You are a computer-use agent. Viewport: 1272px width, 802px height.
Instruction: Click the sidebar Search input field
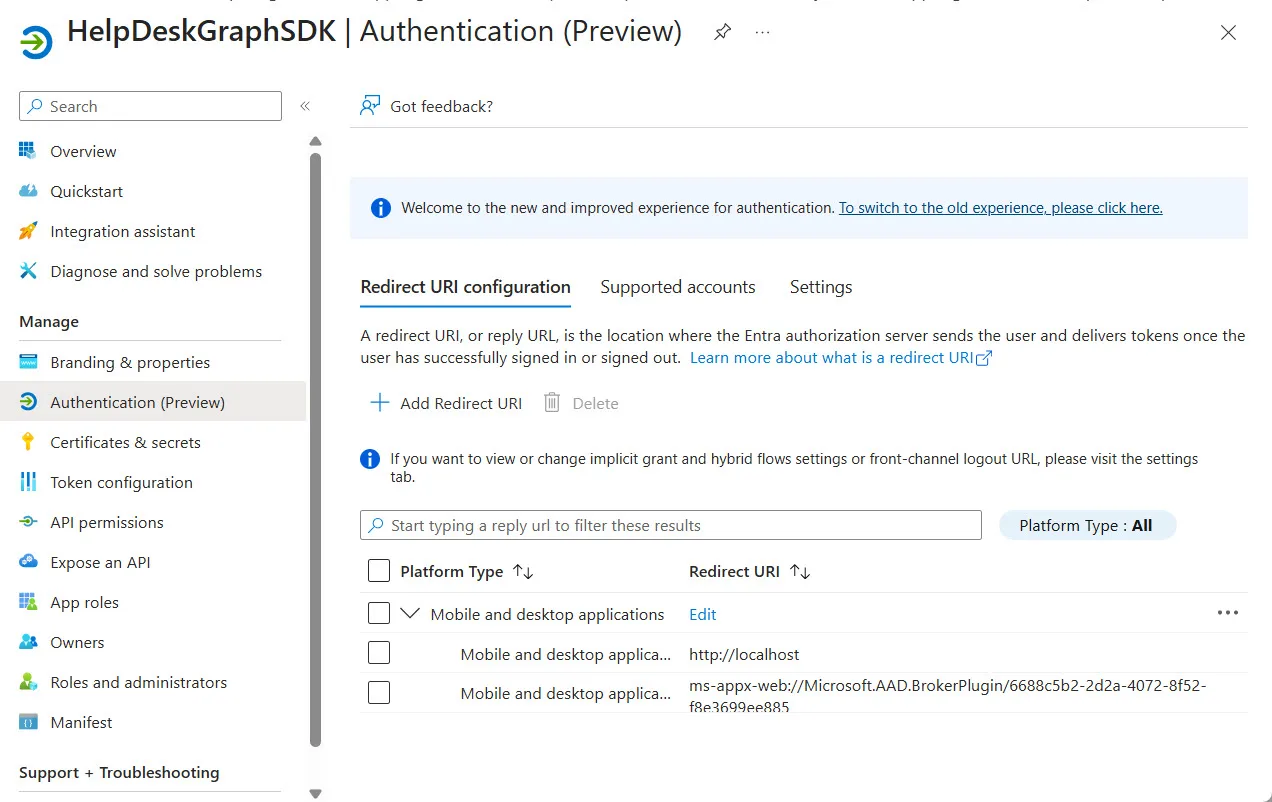pyautogui.click(x=150, y=106)
